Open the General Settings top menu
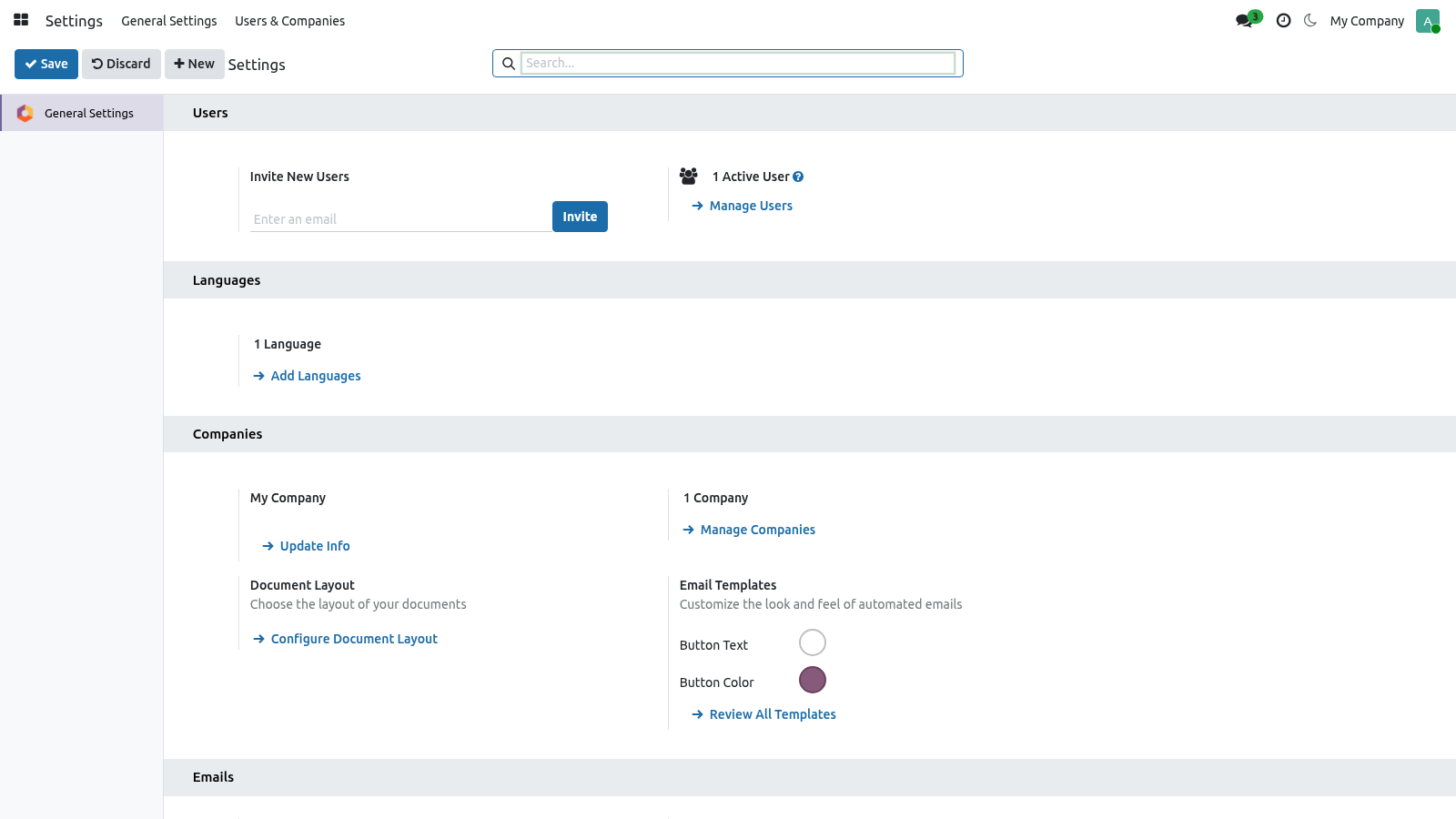 pyautogui.click(x=169, y=21)
